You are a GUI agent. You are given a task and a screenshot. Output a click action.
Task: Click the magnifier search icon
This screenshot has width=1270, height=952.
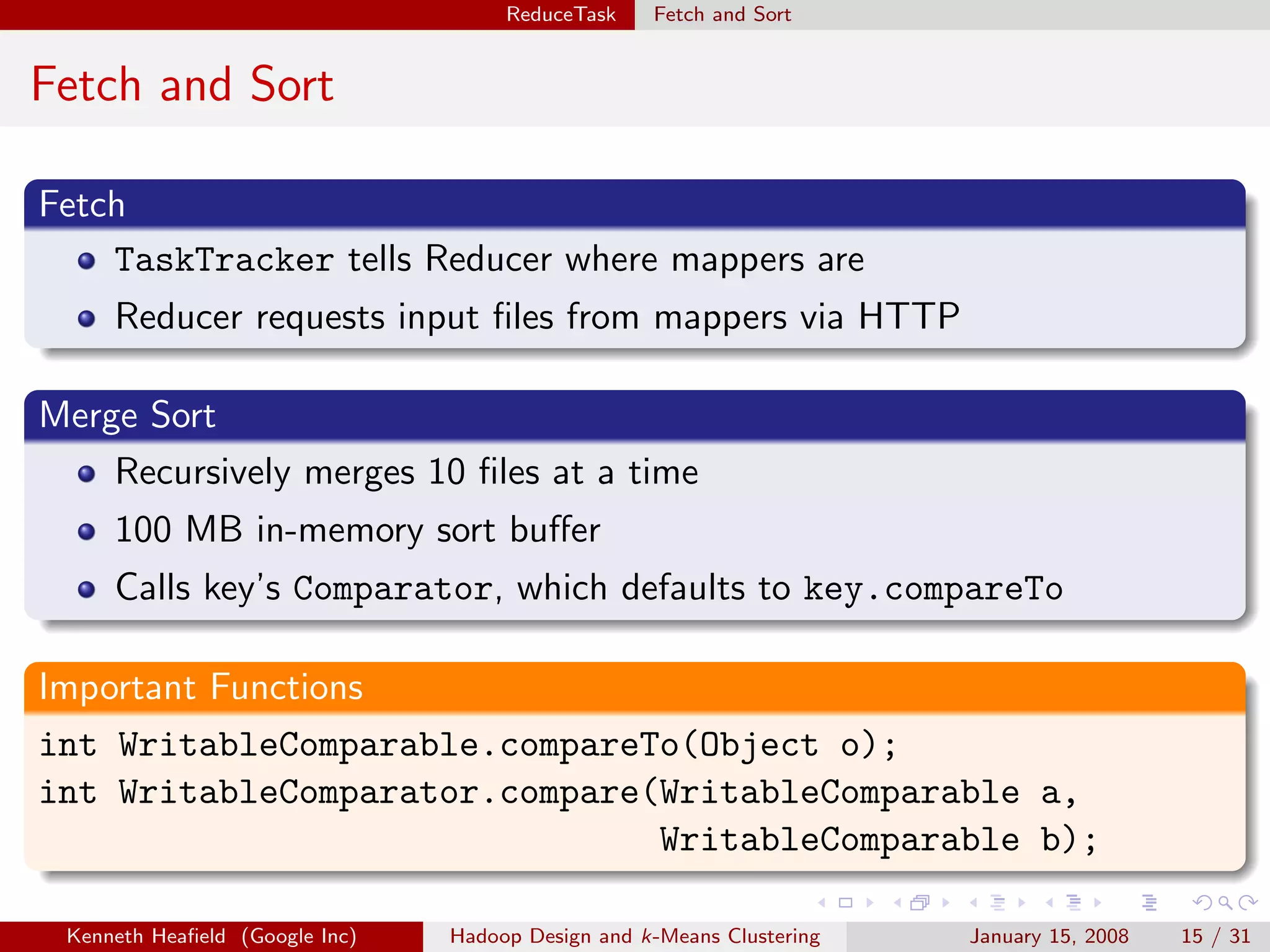pos(1225,903)
